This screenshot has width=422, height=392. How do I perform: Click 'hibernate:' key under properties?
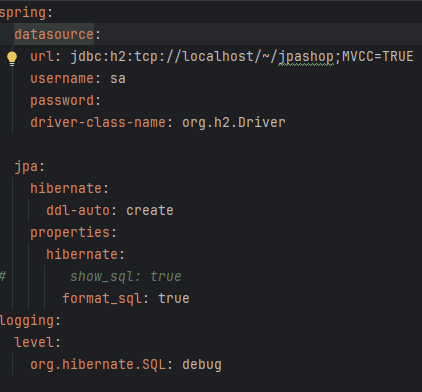[x=85, y=254]
